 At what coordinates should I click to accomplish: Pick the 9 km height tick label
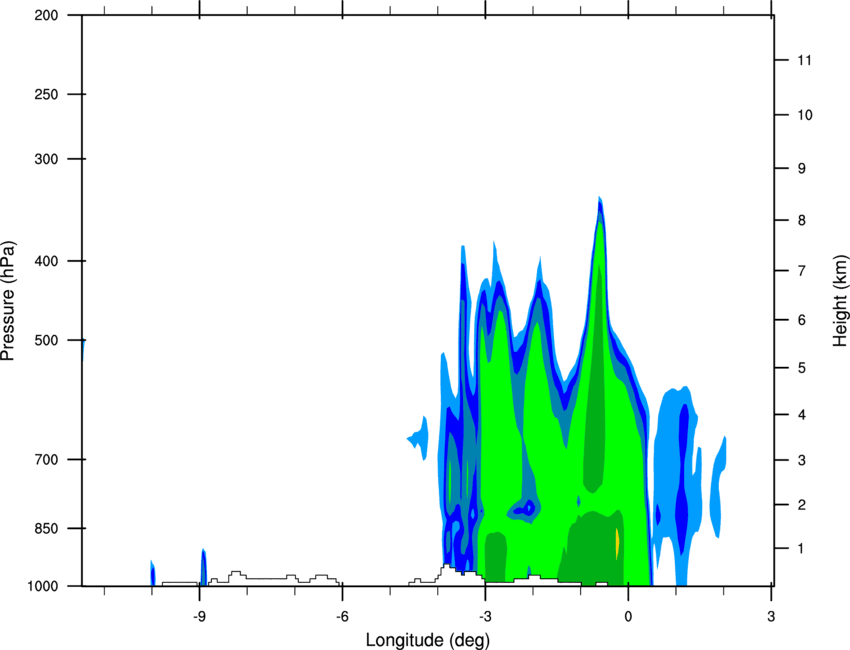pyautogui.click(x=802, y=168)
